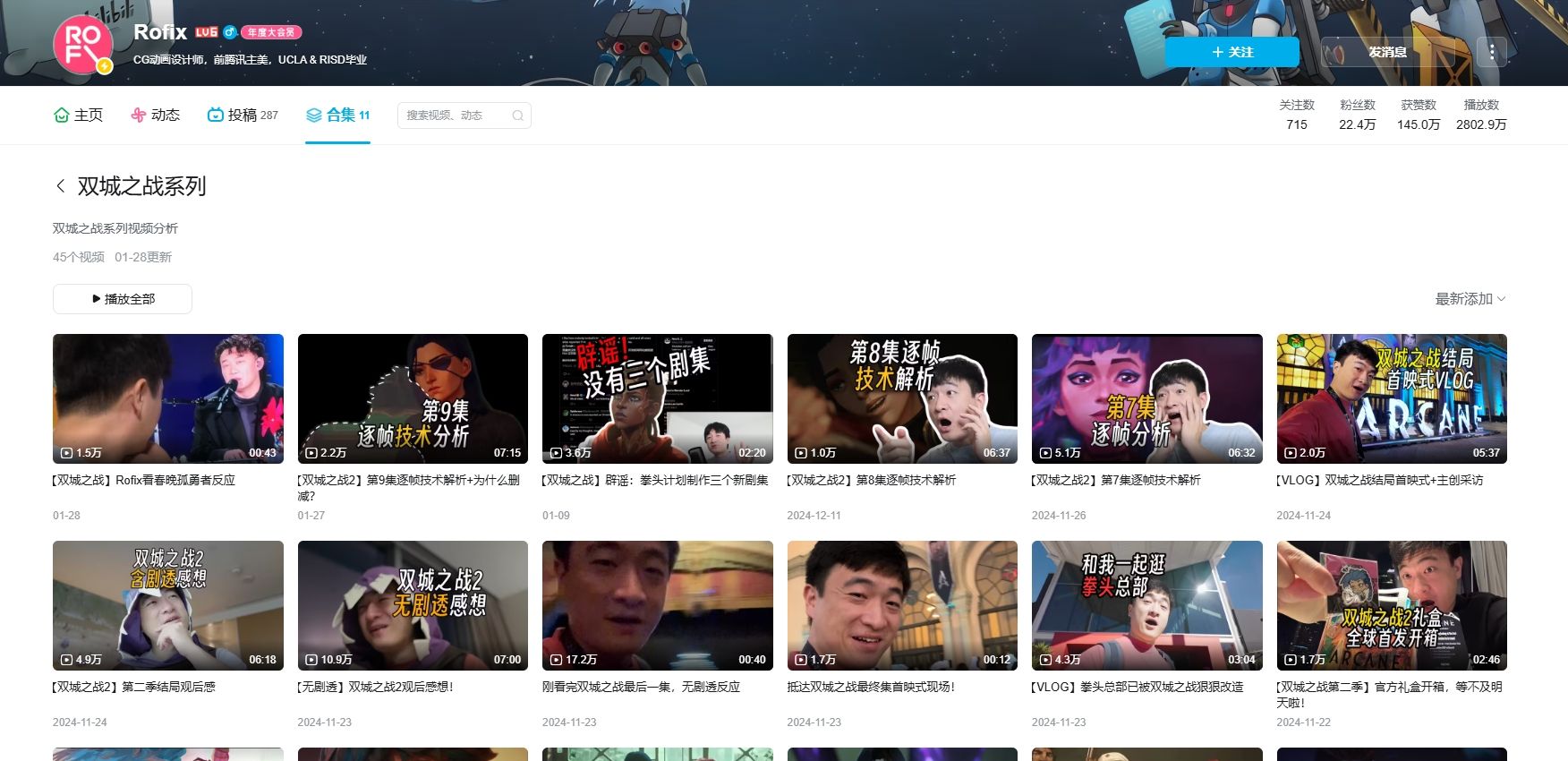Viewport: 1568px width, 761px height.
Task: Click the 粉丝数 22.4万 stat
Action: pos(1358,115)
